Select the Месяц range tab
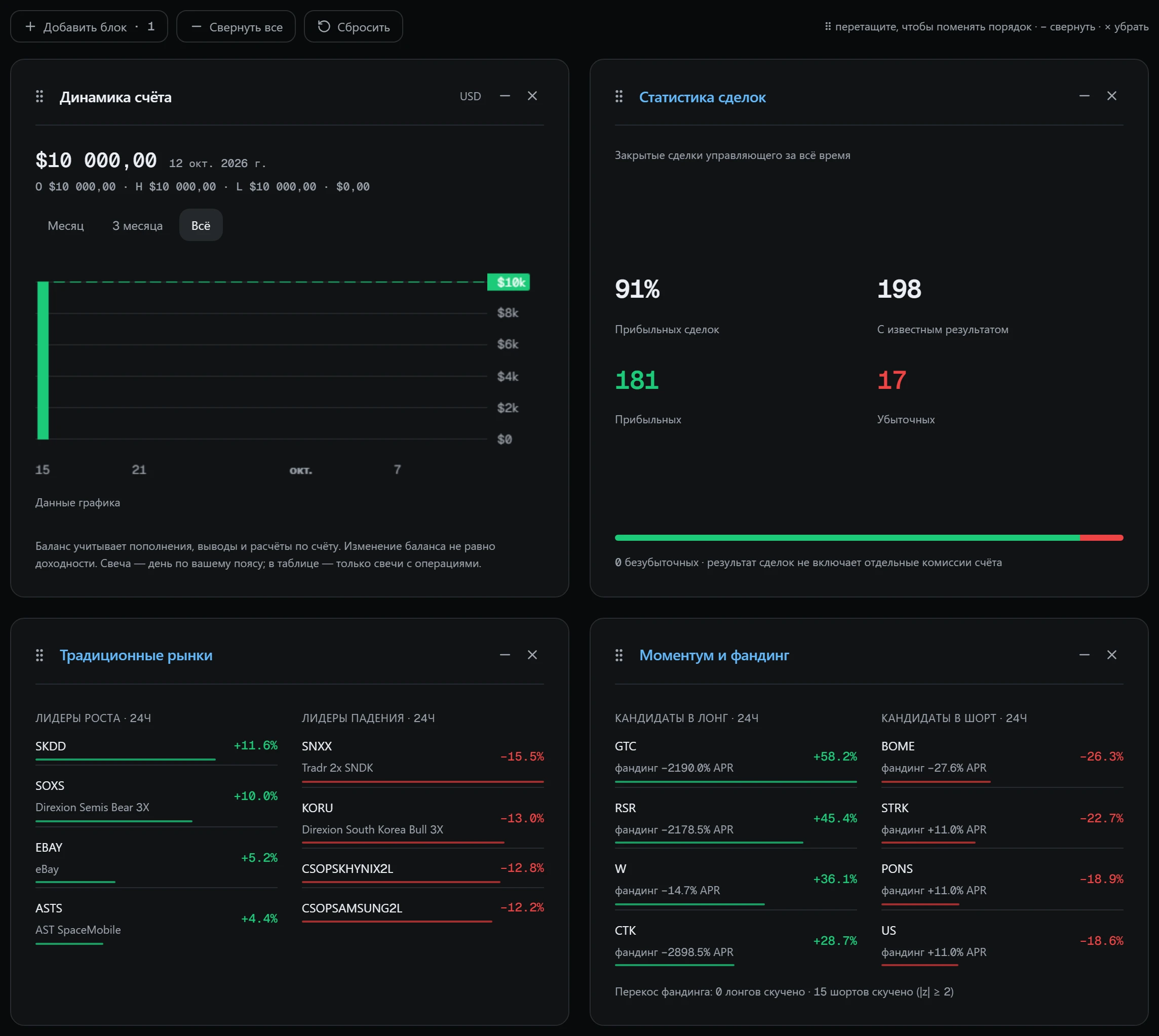 pos(65,225)
